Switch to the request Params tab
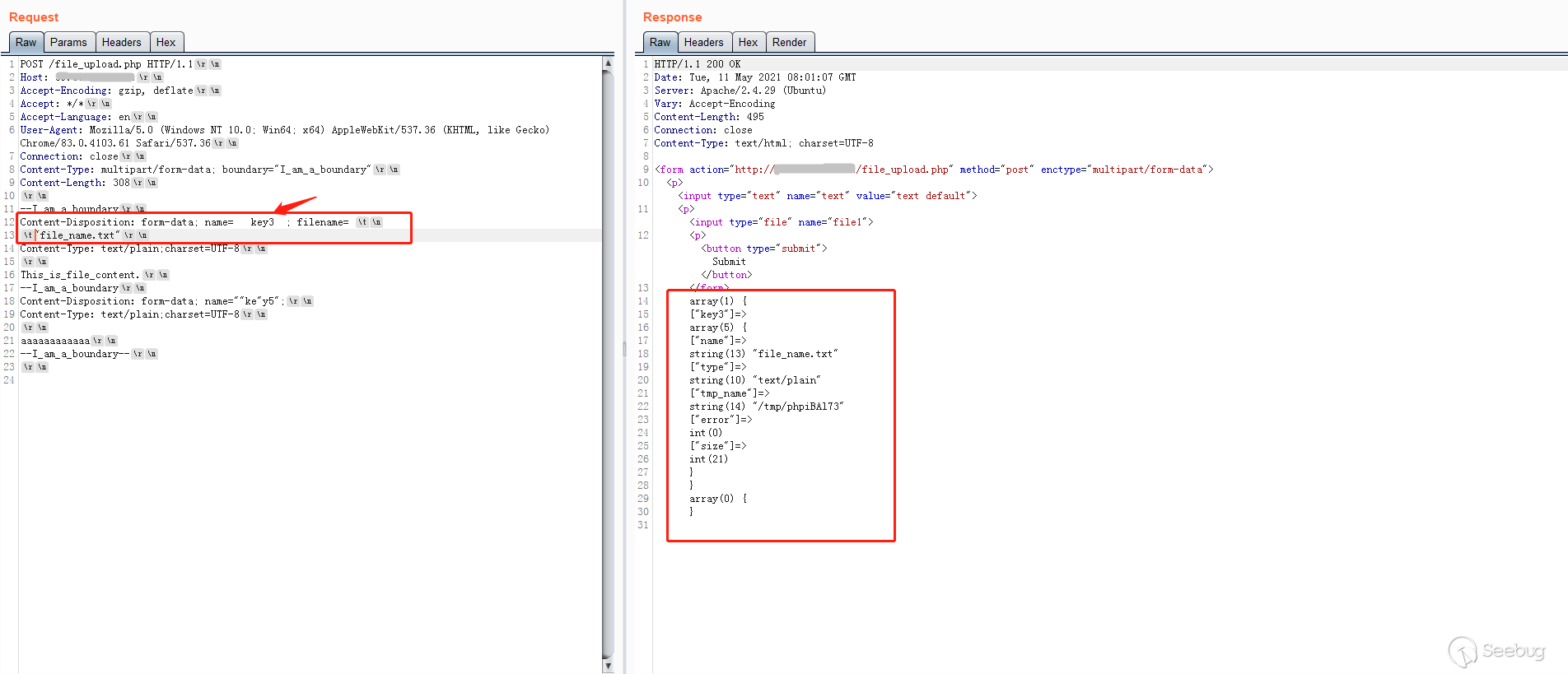The height and width of the screenshot is (674, 1568). tap(68, 42)
